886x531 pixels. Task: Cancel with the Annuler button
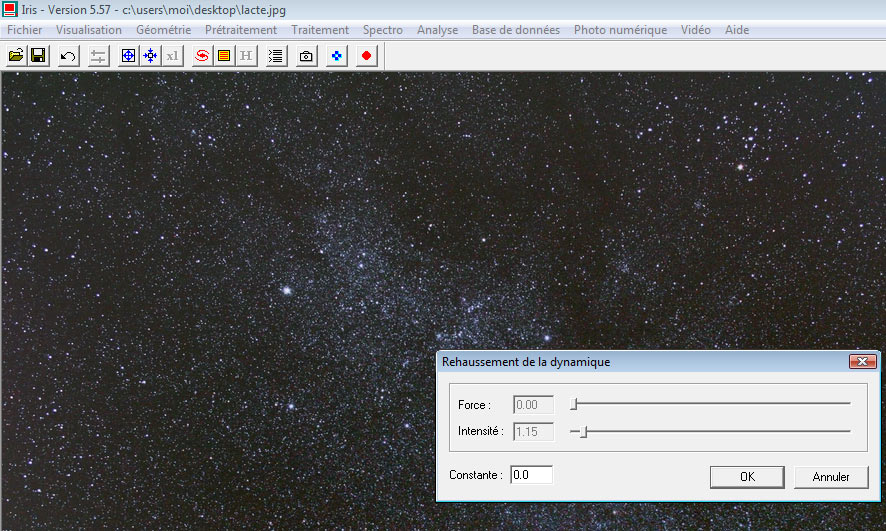[x=831, y=477]
